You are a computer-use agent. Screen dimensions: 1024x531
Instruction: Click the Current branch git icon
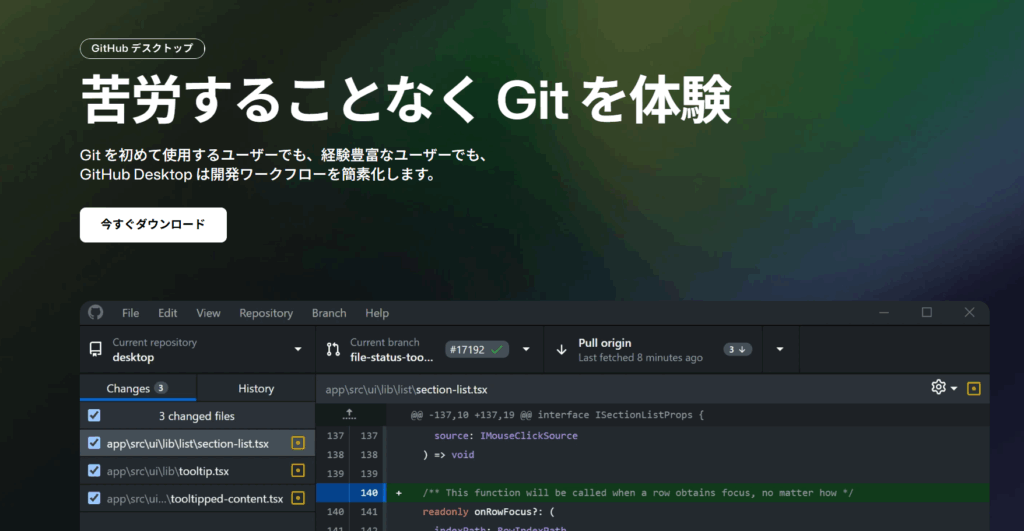(x=334, y=350)
